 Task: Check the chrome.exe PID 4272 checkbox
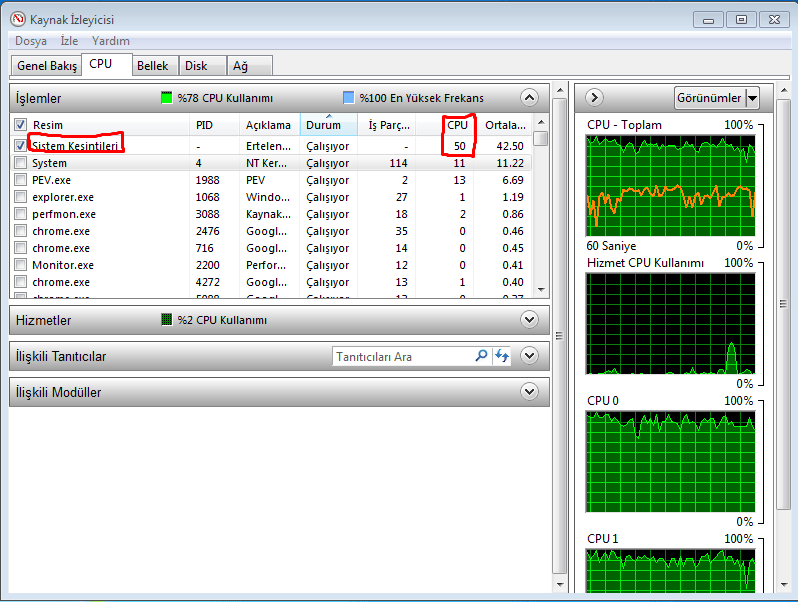[x=20, y=282]
